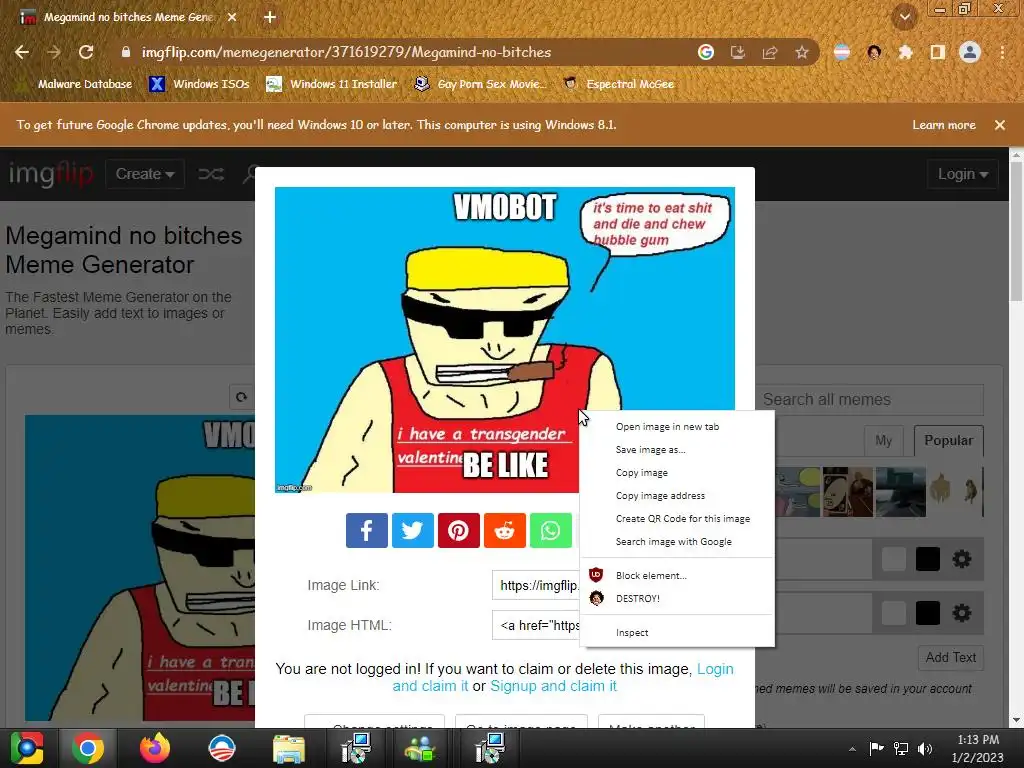Viewport: 1024px width, 768px height.
Task: Share meme on Facebook
Action: [366, 530]
